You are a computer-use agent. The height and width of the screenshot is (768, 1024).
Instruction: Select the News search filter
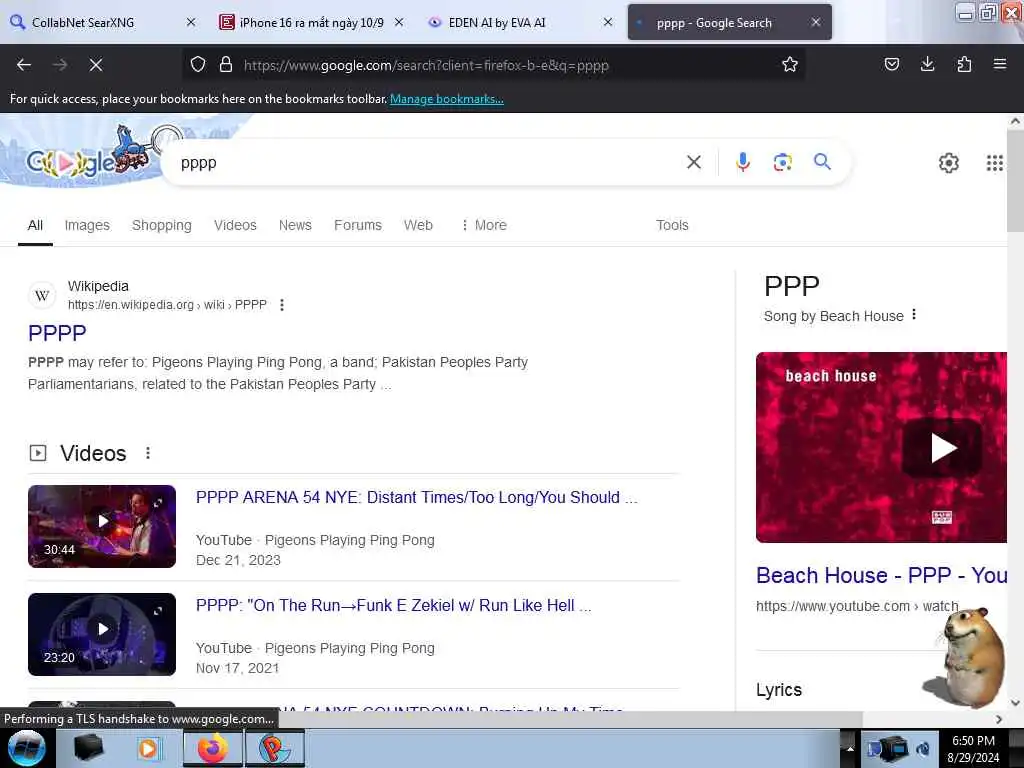point(295,225)
